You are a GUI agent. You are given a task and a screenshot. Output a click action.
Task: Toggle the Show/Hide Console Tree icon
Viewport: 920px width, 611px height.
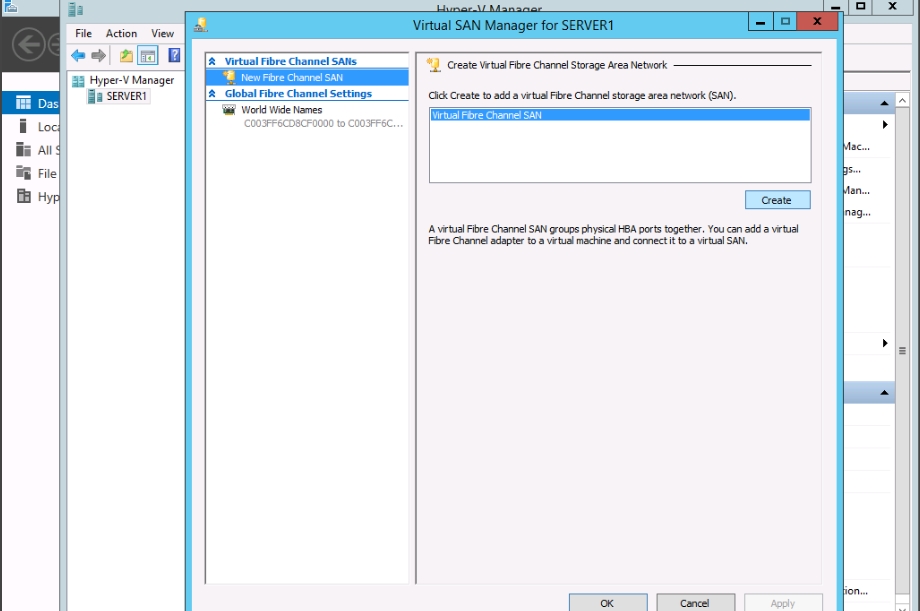(x=147, y=56)
